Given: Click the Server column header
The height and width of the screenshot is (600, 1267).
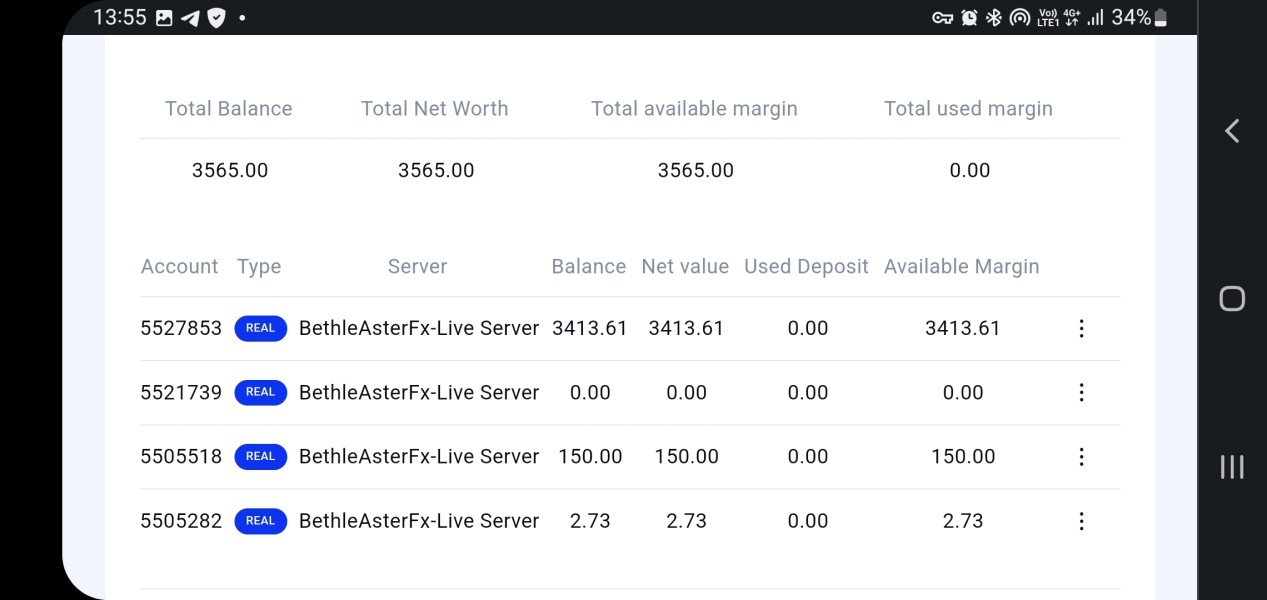Looking at the screenshot, I should [x=417, y=266].
